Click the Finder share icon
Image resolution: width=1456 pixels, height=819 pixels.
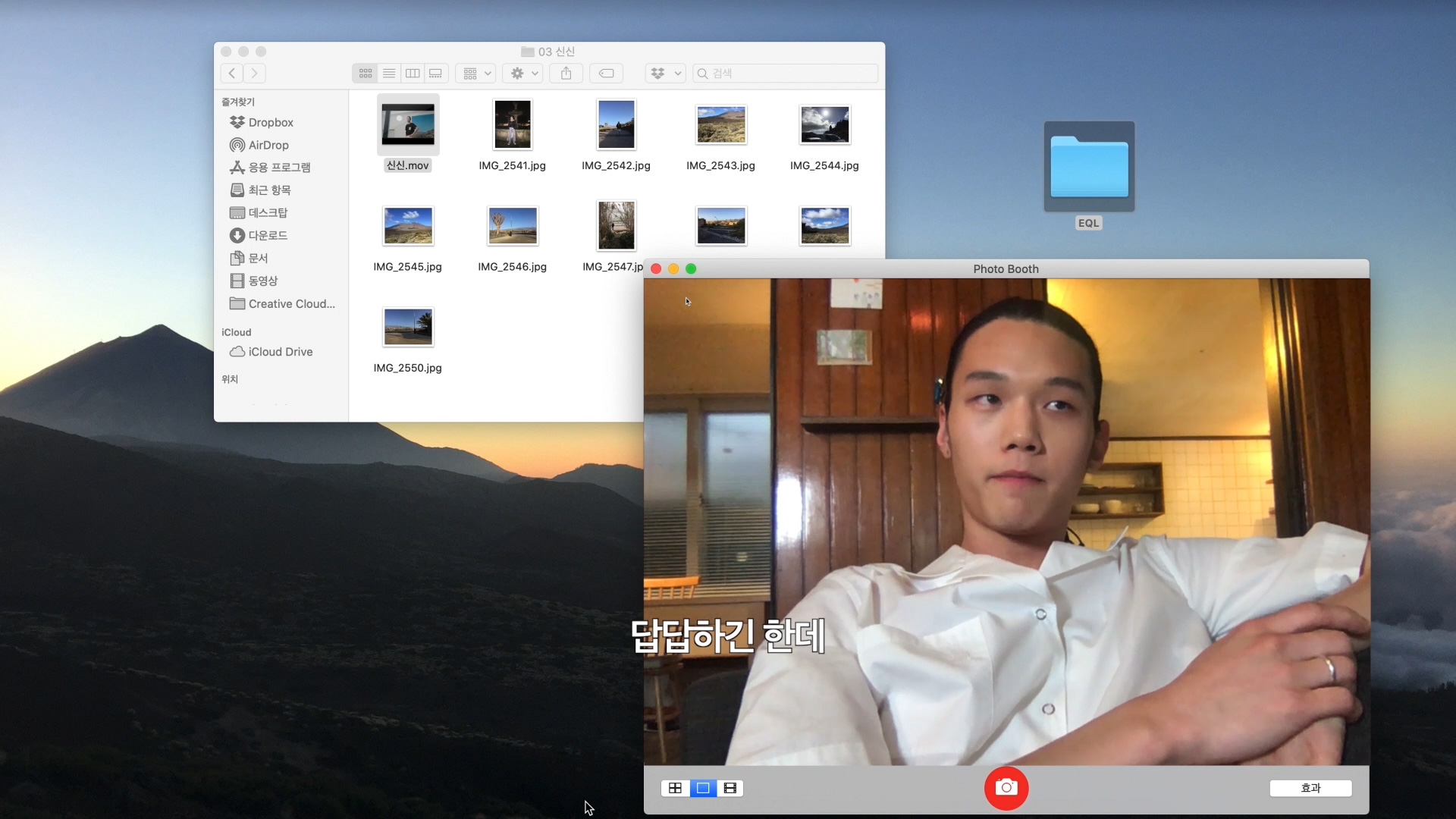pyautogui.click(x=566, y=74)
